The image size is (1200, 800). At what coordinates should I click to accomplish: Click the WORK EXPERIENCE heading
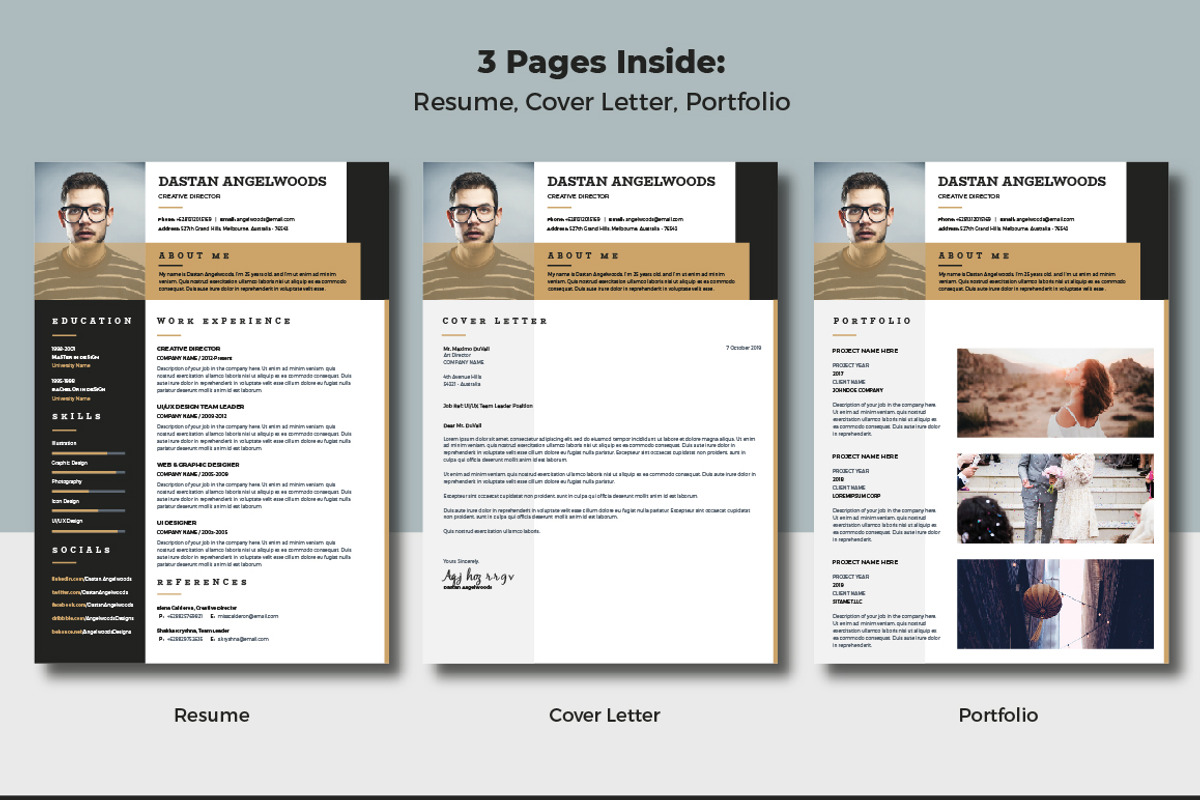pos(224,321)
